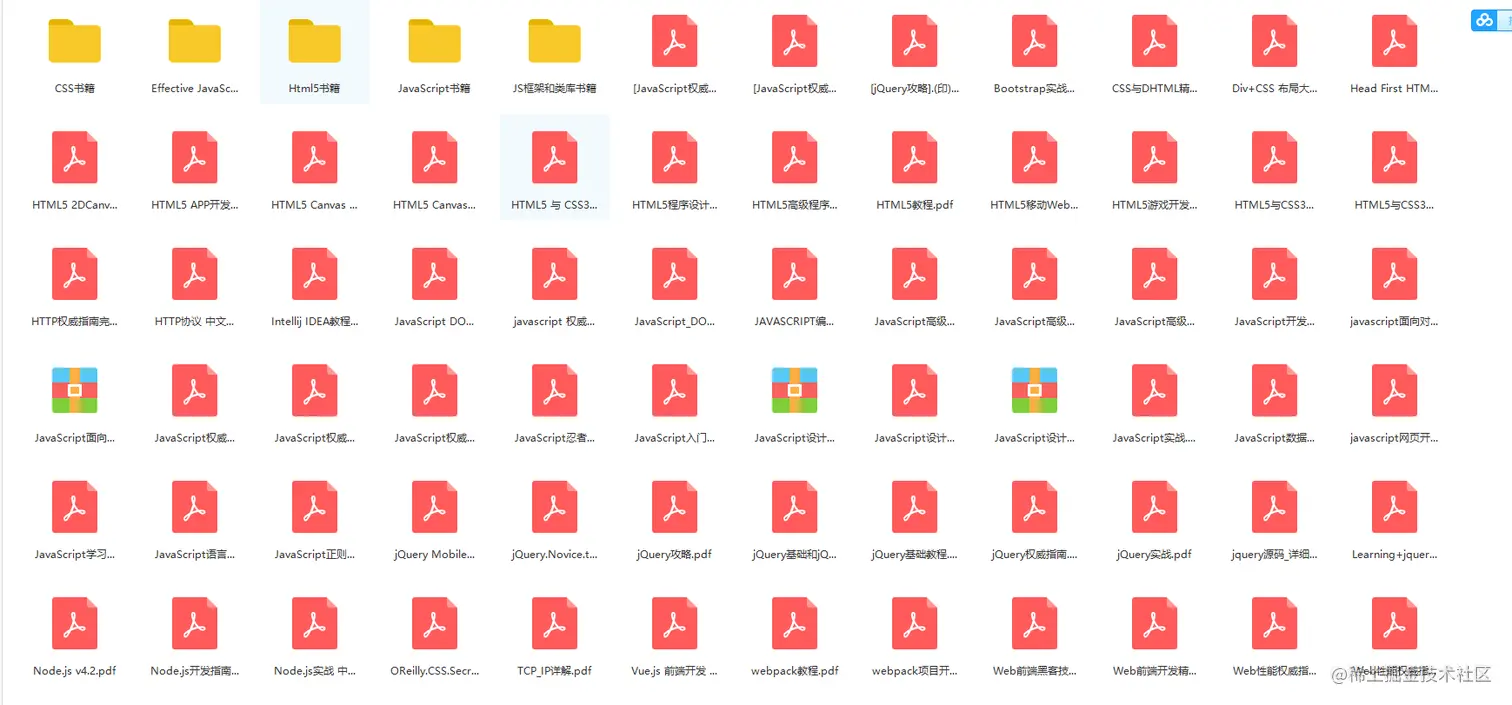Select the Node.js实战 中... PDF icon
This screenshot has width=1512, height=705.
[315, 623]
